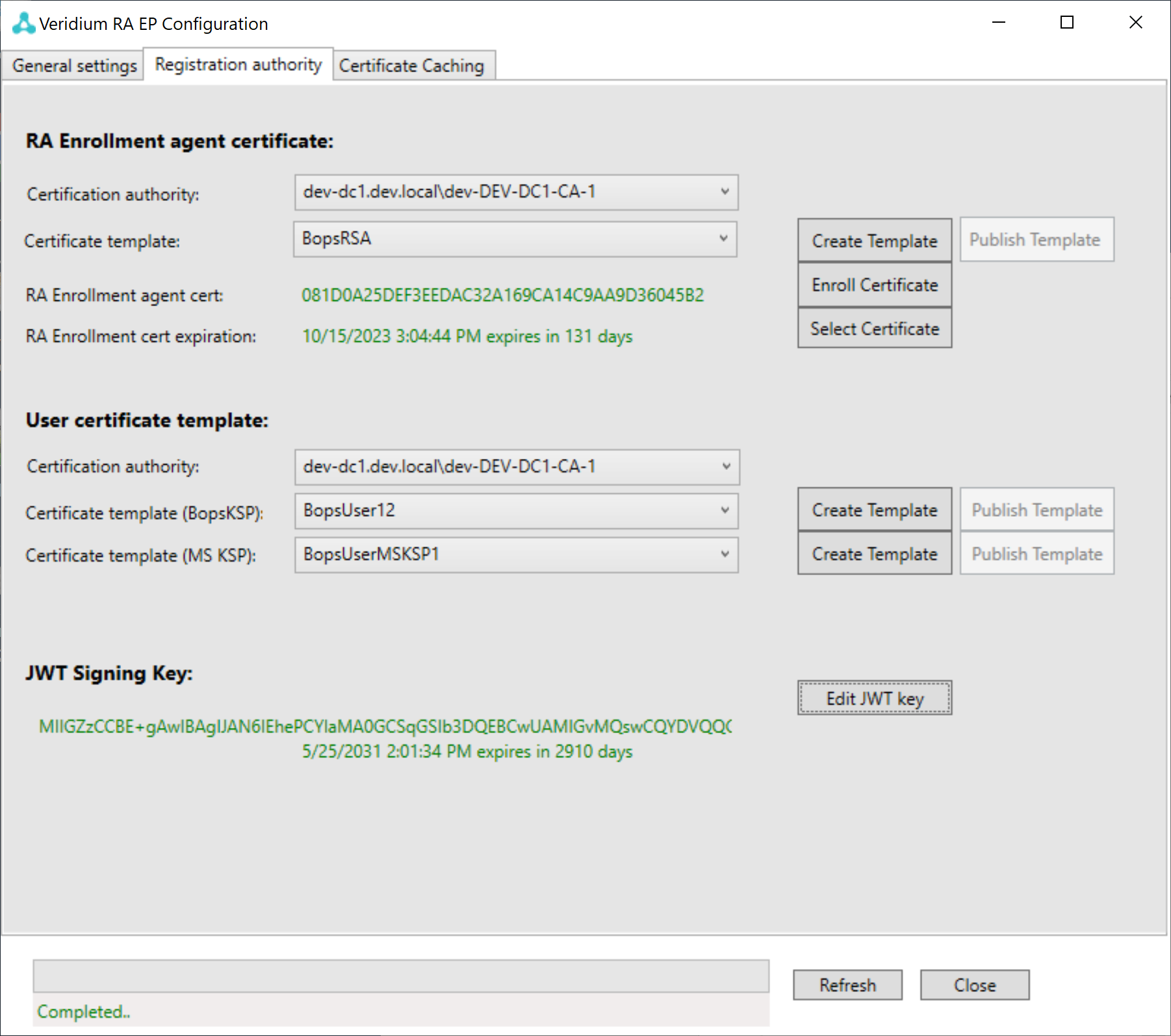Click the Select Certificate button
Screen dimensions: 1171x1036
[x=874, y=329]
